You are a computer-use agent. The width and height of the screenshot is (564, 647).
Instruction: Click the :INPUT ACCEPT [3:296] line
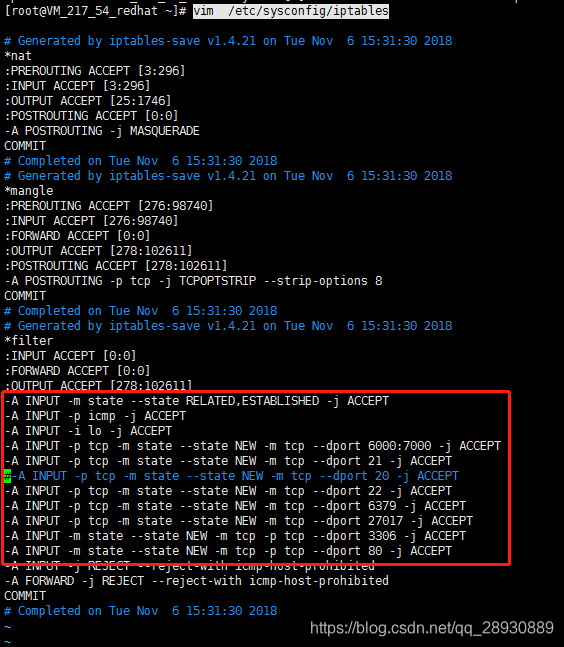pyautogui.click(x=78, y=86)
